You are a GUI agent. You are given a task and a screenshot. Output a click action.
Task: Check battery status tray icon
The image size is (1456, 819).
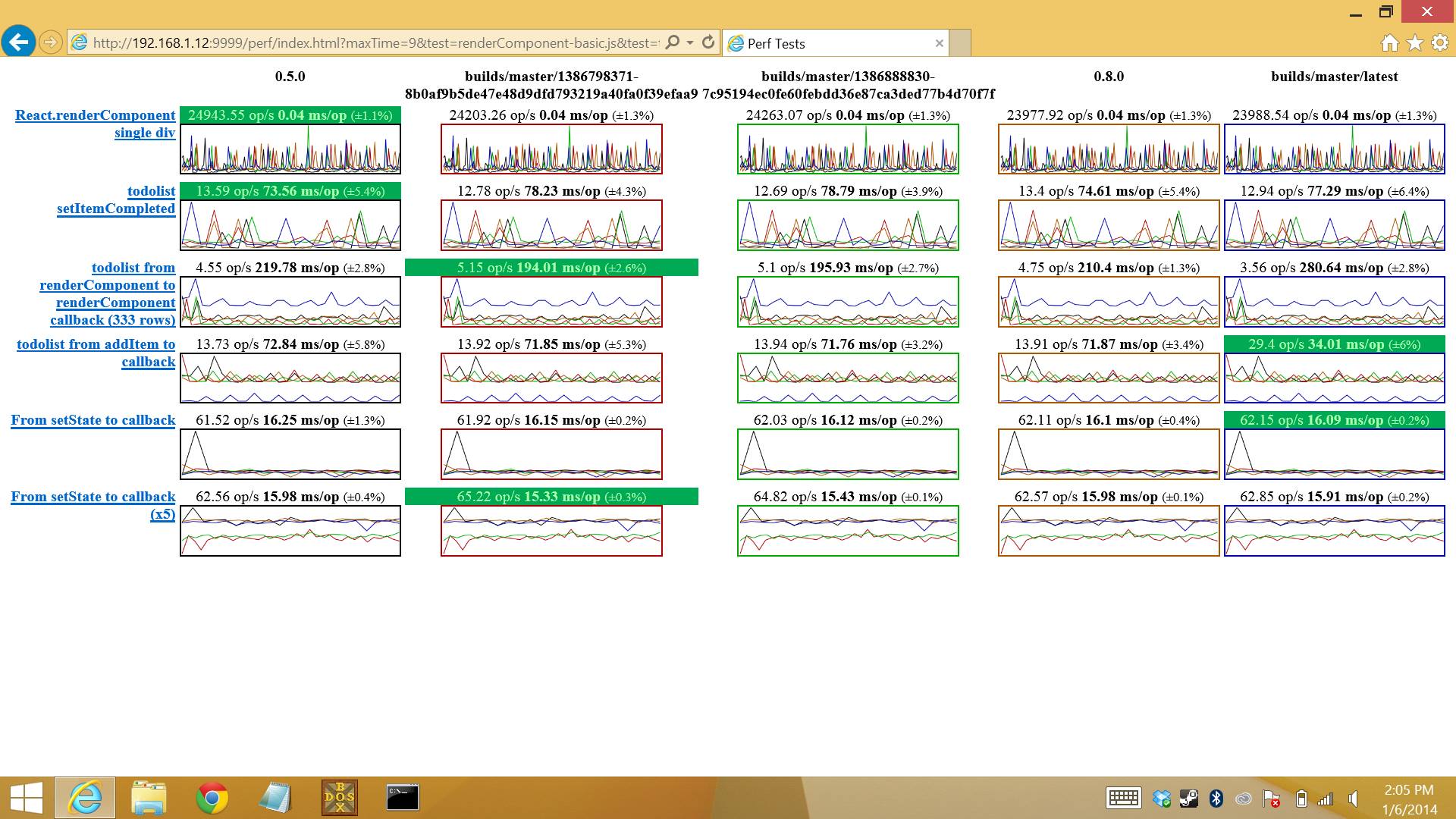point(1301,799)
